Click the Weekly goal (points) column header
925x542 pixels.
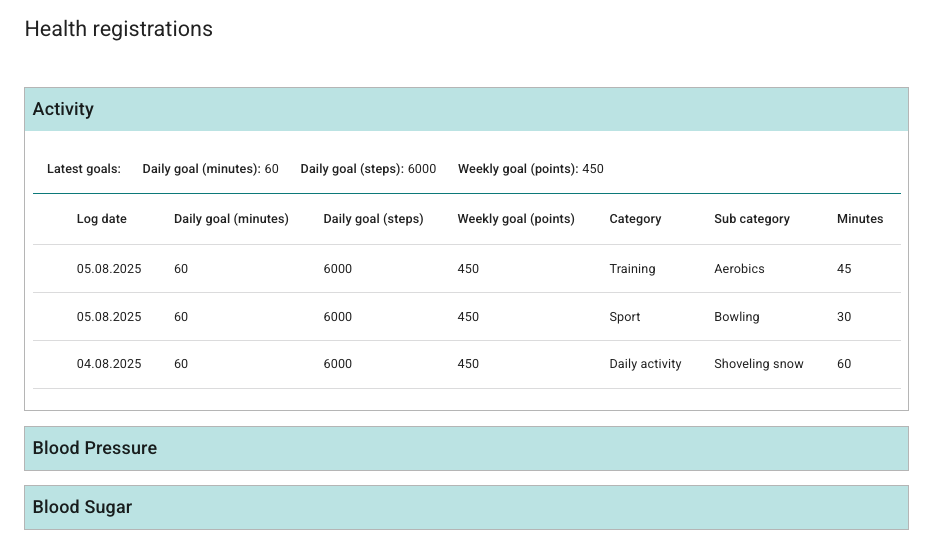click(516, 219)
